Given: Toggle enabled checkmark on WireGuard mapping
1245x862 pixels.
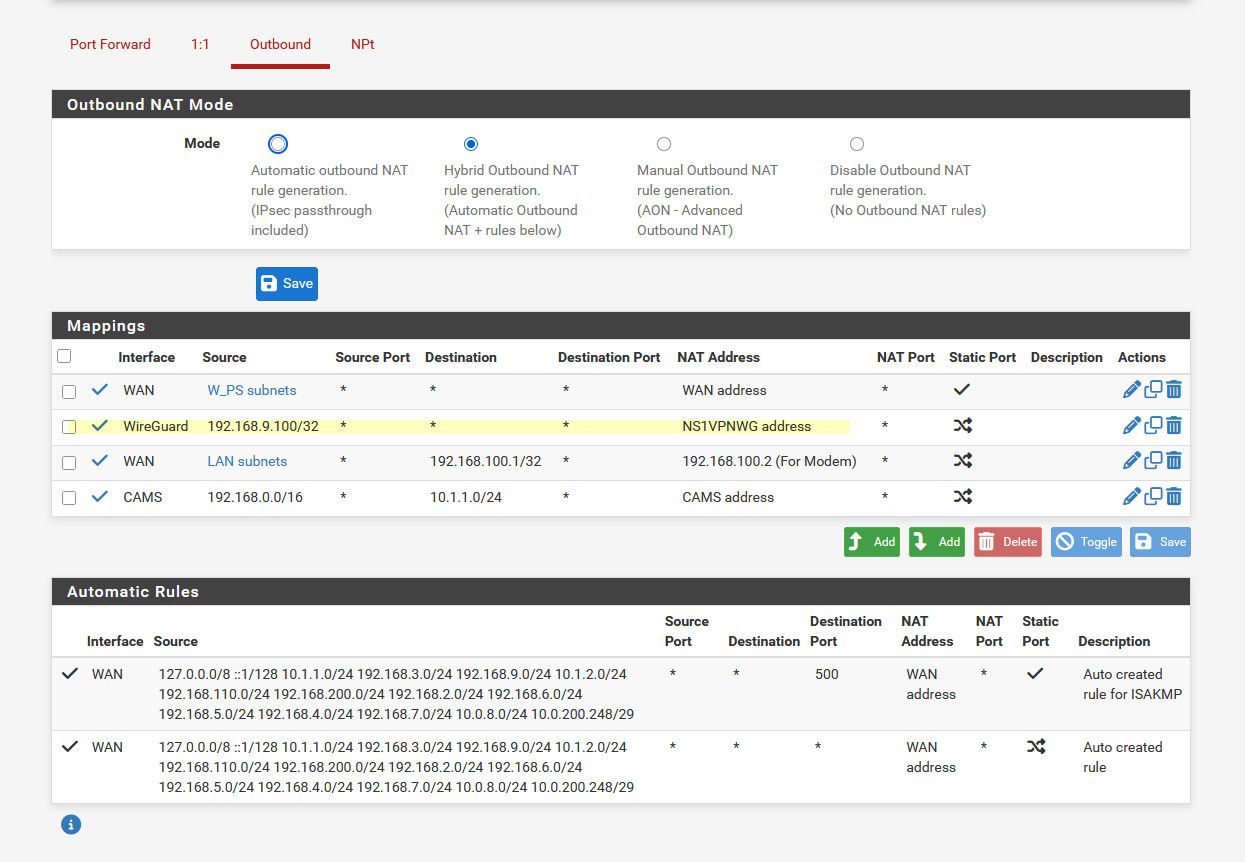Looking at the screenshot, I should [99, 426].
